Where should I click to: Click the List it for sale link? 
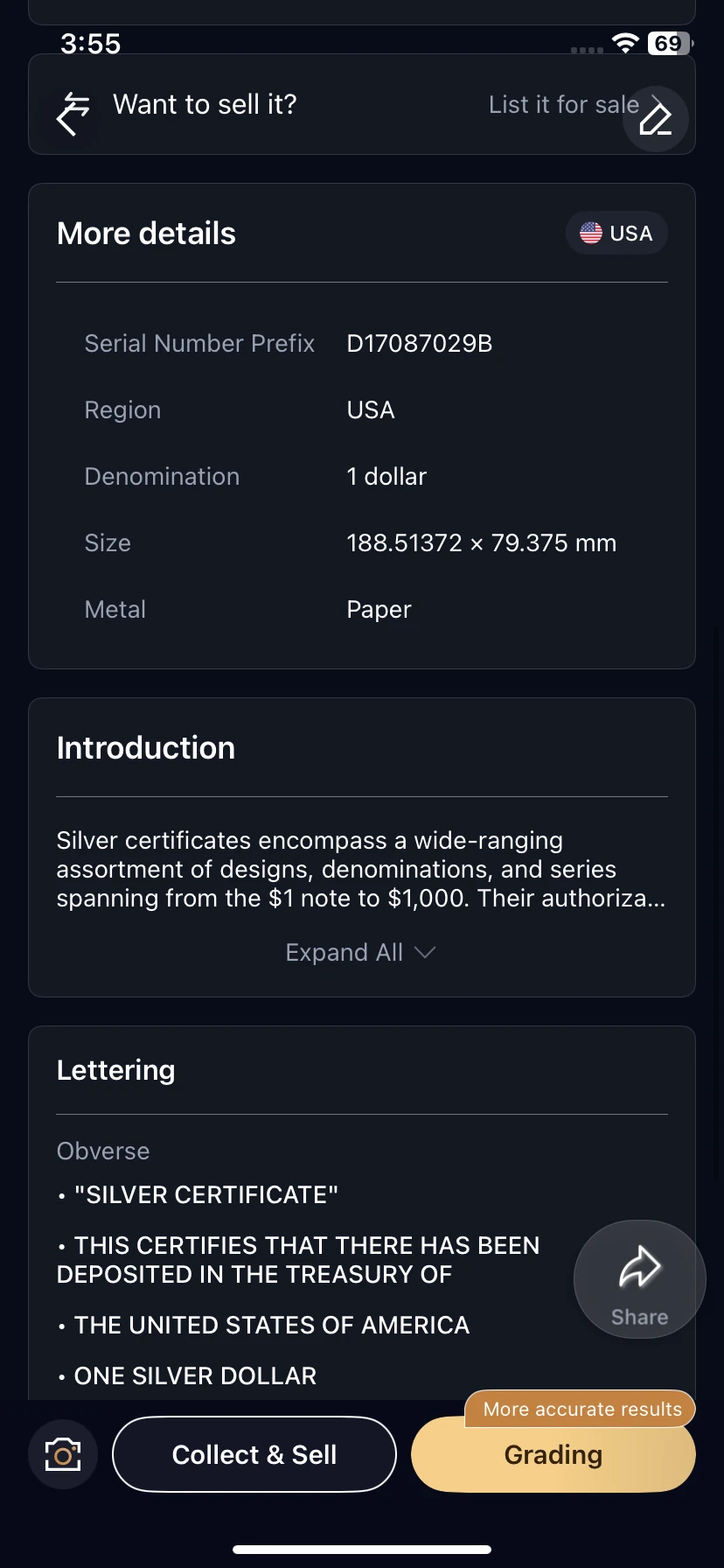(564, 105)
